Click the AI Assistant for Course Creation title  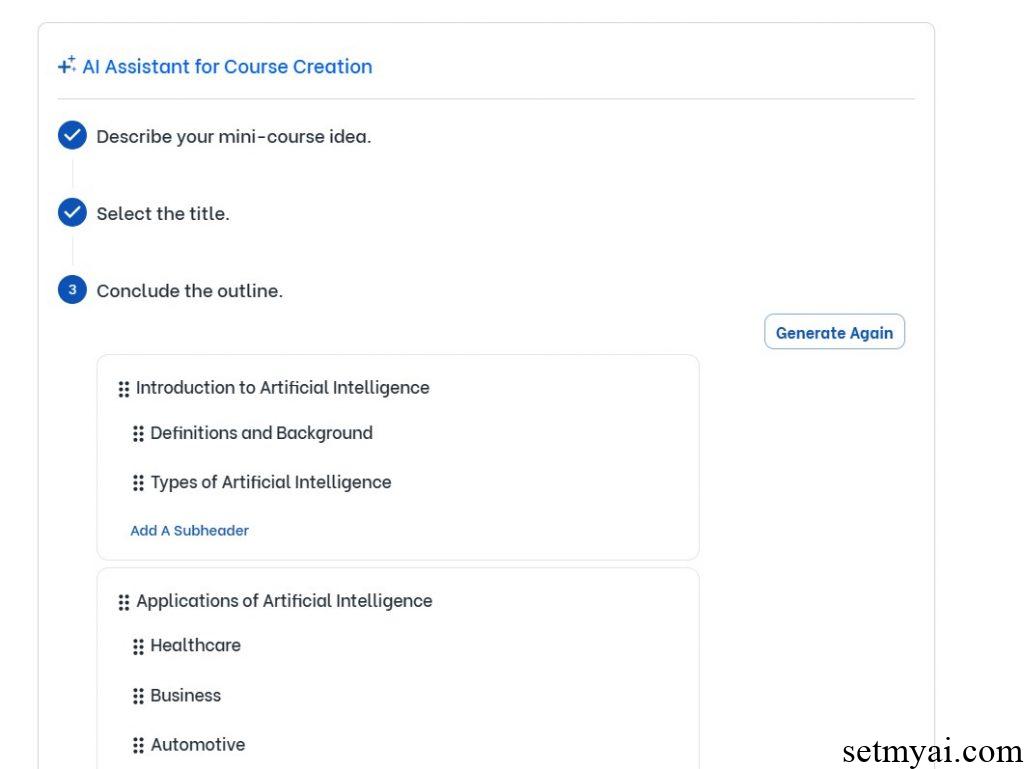click(x=227, y=67)
